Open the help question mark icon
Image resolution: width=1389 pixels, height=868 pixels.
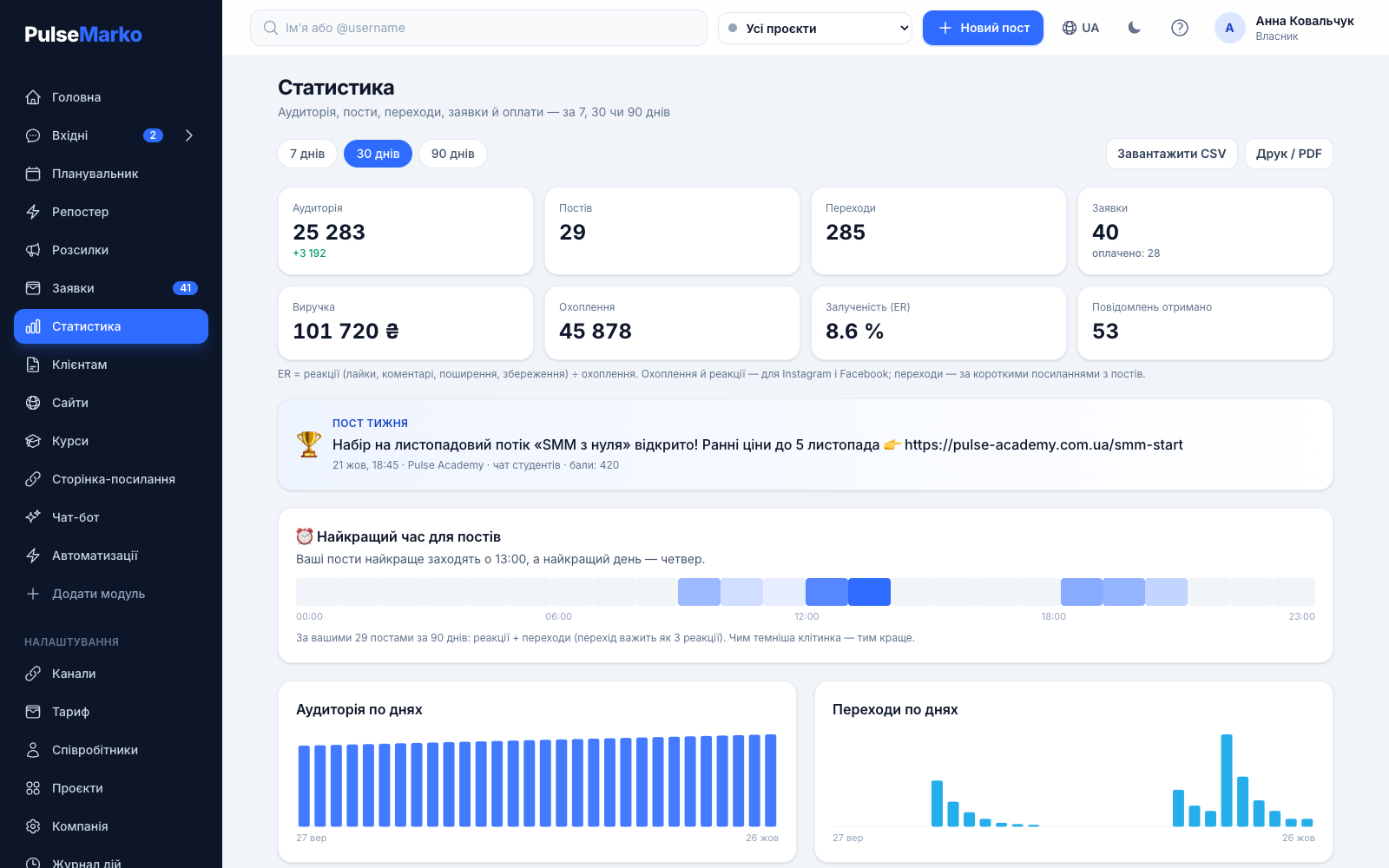click(x=1179, y=28)
